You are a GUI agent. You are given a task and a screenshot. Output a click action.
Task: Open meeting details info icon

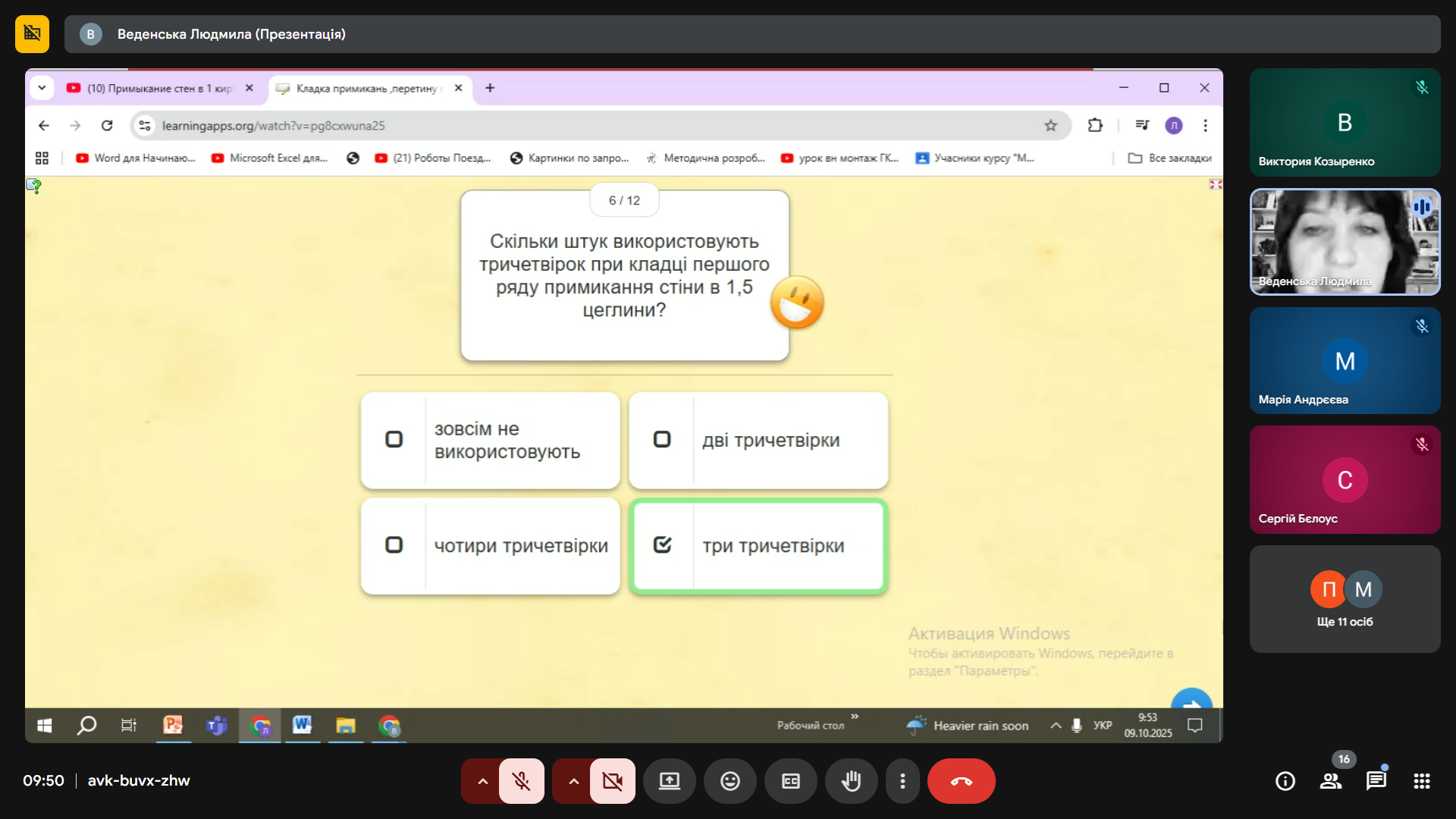pos(1285,781)
